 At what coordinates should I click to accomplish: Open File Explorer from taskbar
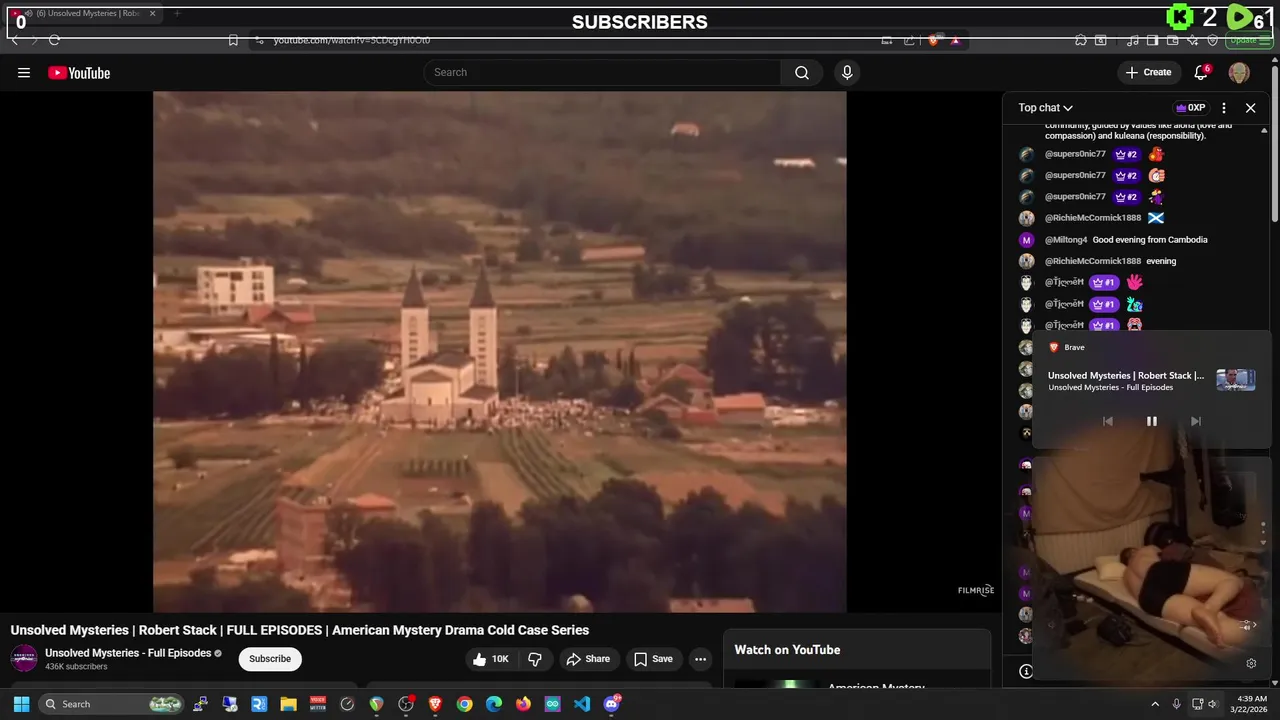coord(288,704)
